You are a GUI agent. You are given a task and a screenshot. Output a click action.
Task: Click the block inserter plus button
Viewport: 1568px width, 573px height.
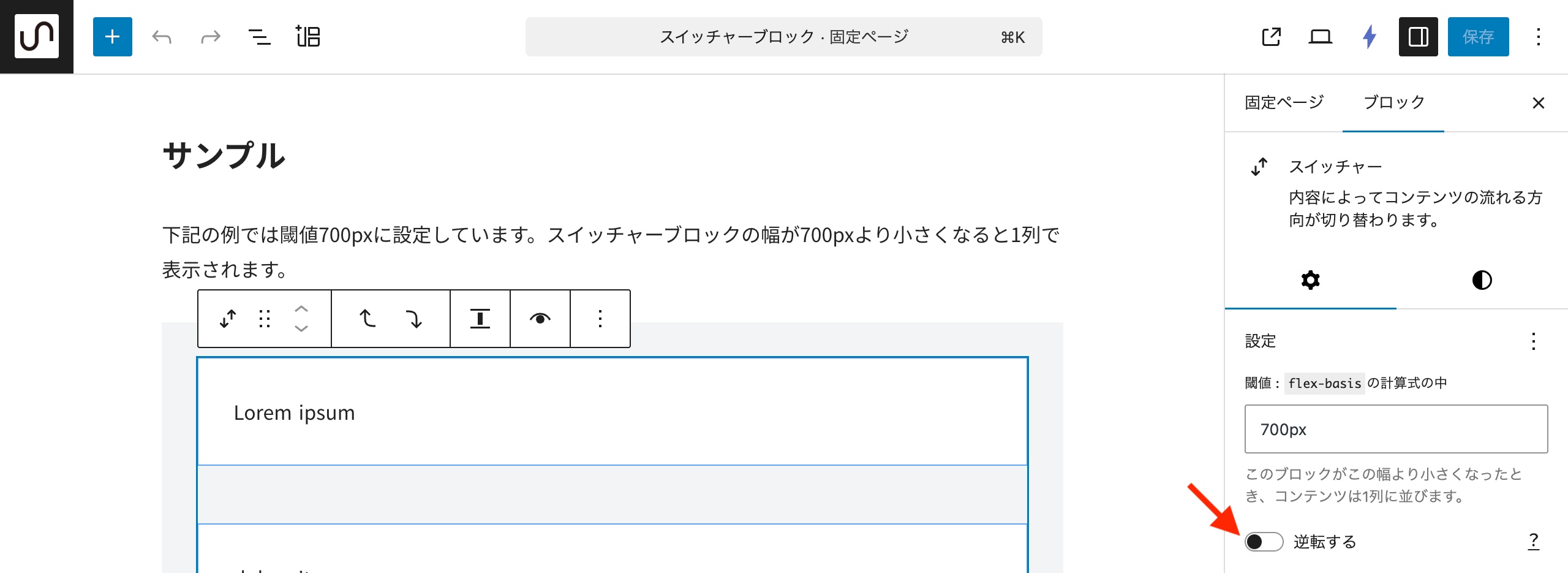tap(113, 37)
